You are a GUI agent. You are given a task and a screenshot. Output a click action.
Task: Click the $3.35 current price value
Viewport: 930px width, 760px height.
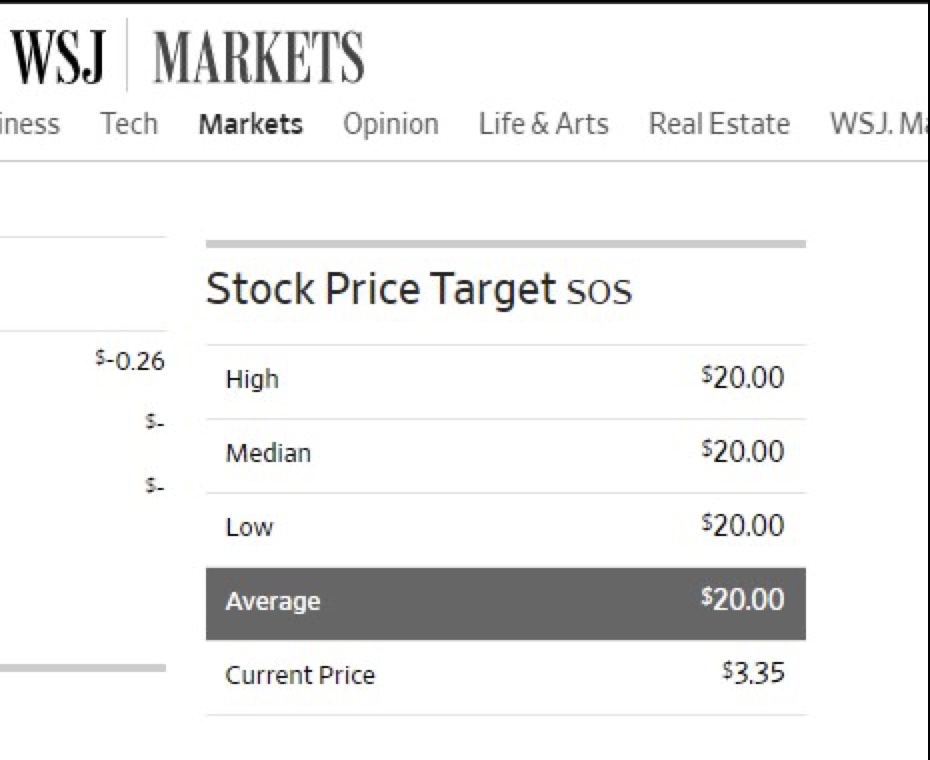753,673
